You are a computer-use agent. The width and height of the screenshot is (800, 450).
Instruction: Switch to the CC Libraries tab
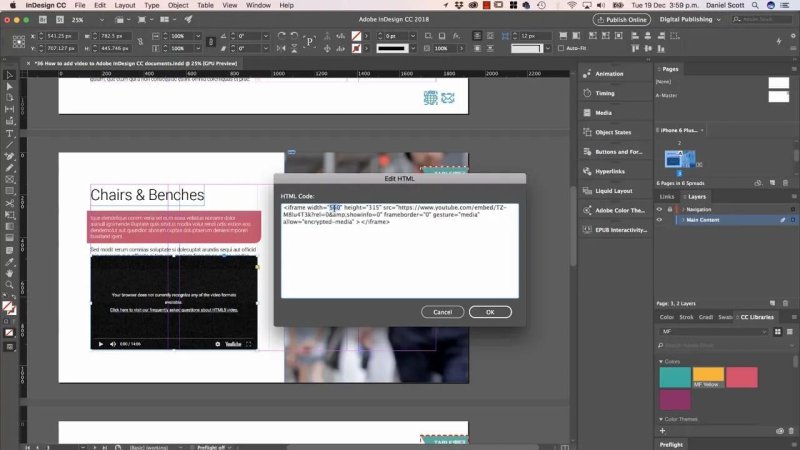pos(757,317)
